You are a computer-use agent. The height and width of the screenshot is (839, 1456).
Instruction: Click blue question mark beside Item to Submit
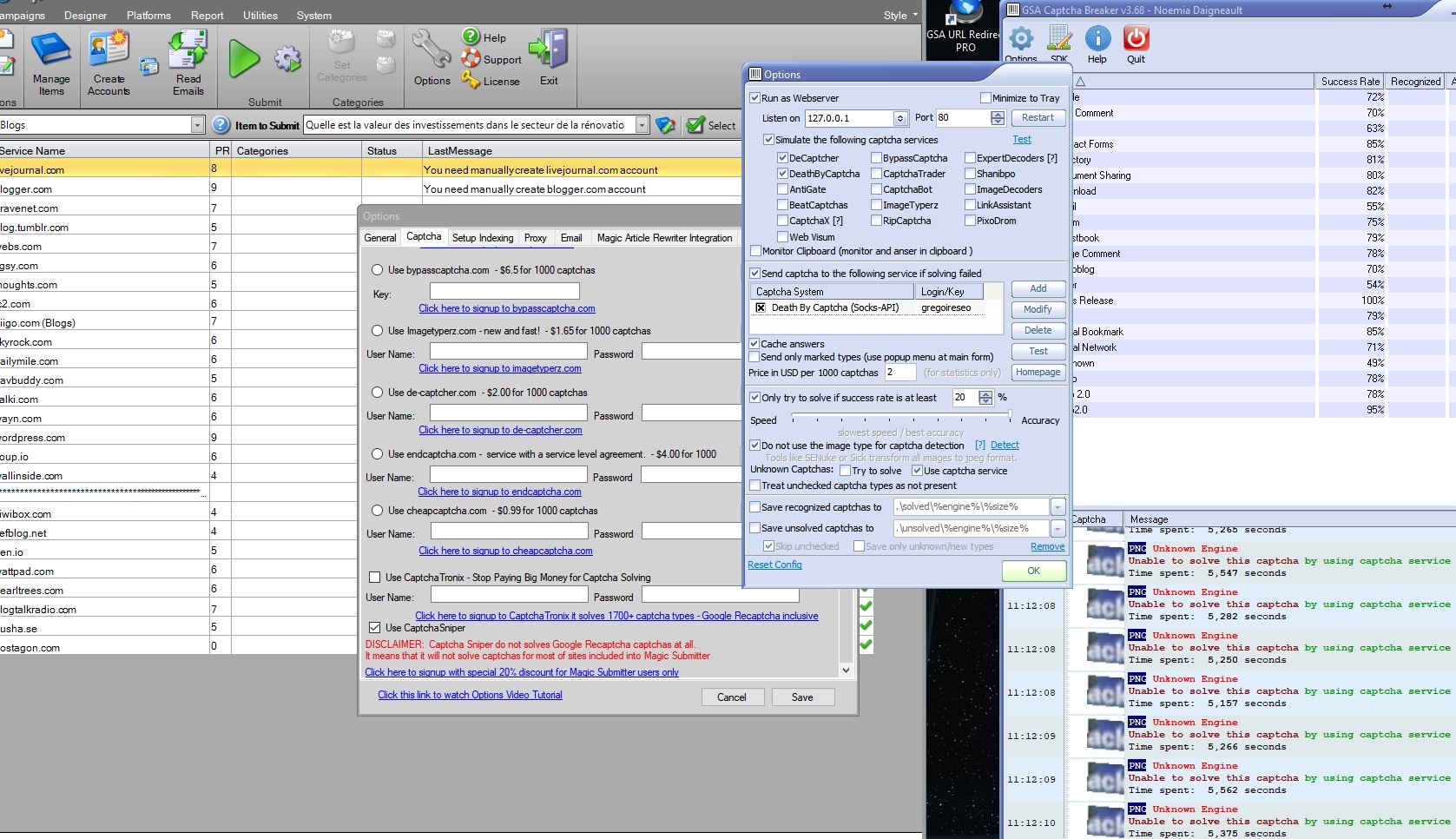(221, 125)
